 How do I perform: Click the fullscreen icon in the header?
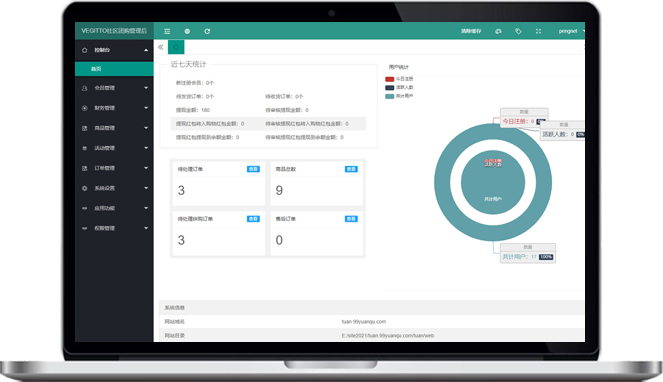(x=538, y=31)
